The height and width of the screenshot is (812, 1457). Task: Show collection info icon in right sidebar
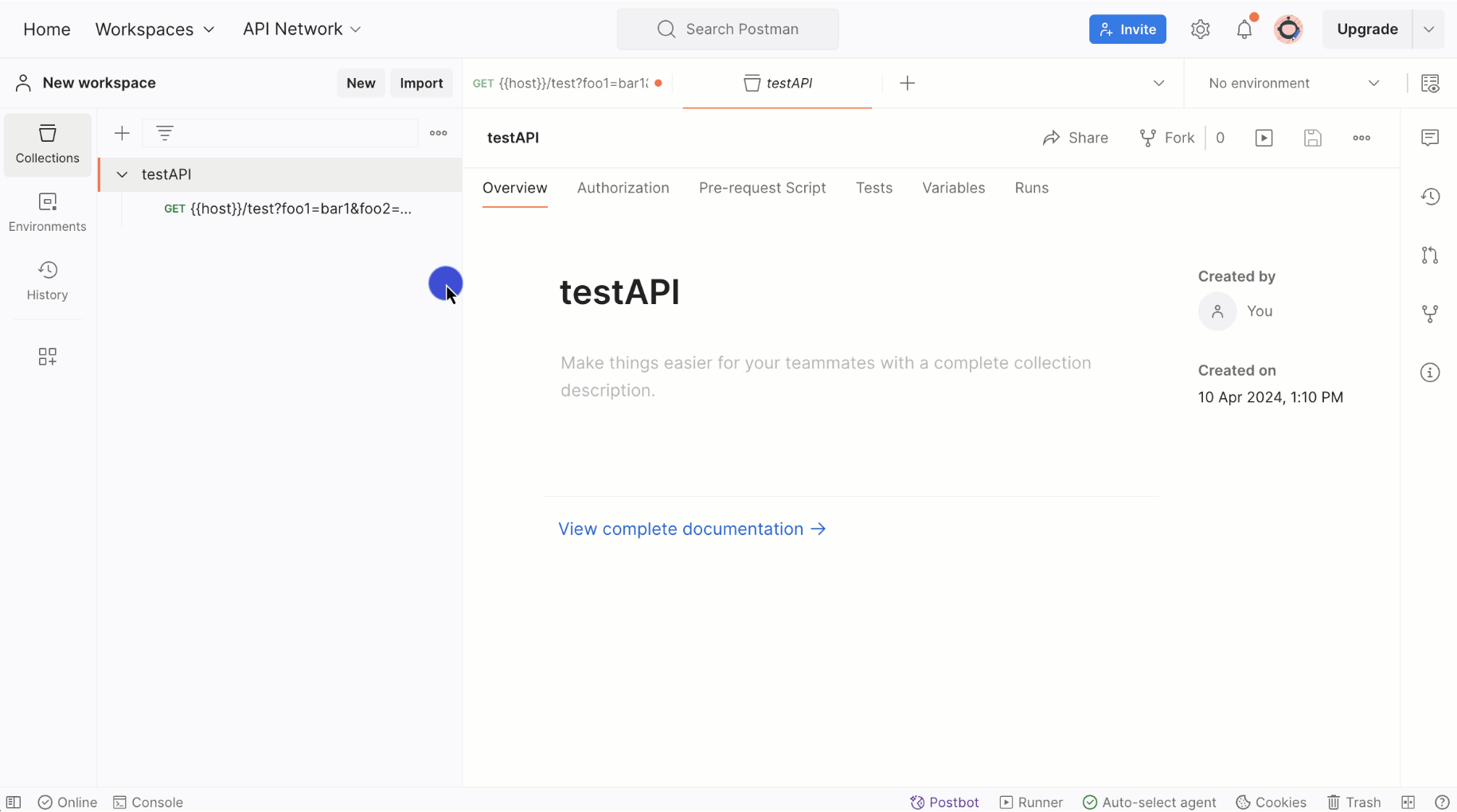tap(1429, 373)
